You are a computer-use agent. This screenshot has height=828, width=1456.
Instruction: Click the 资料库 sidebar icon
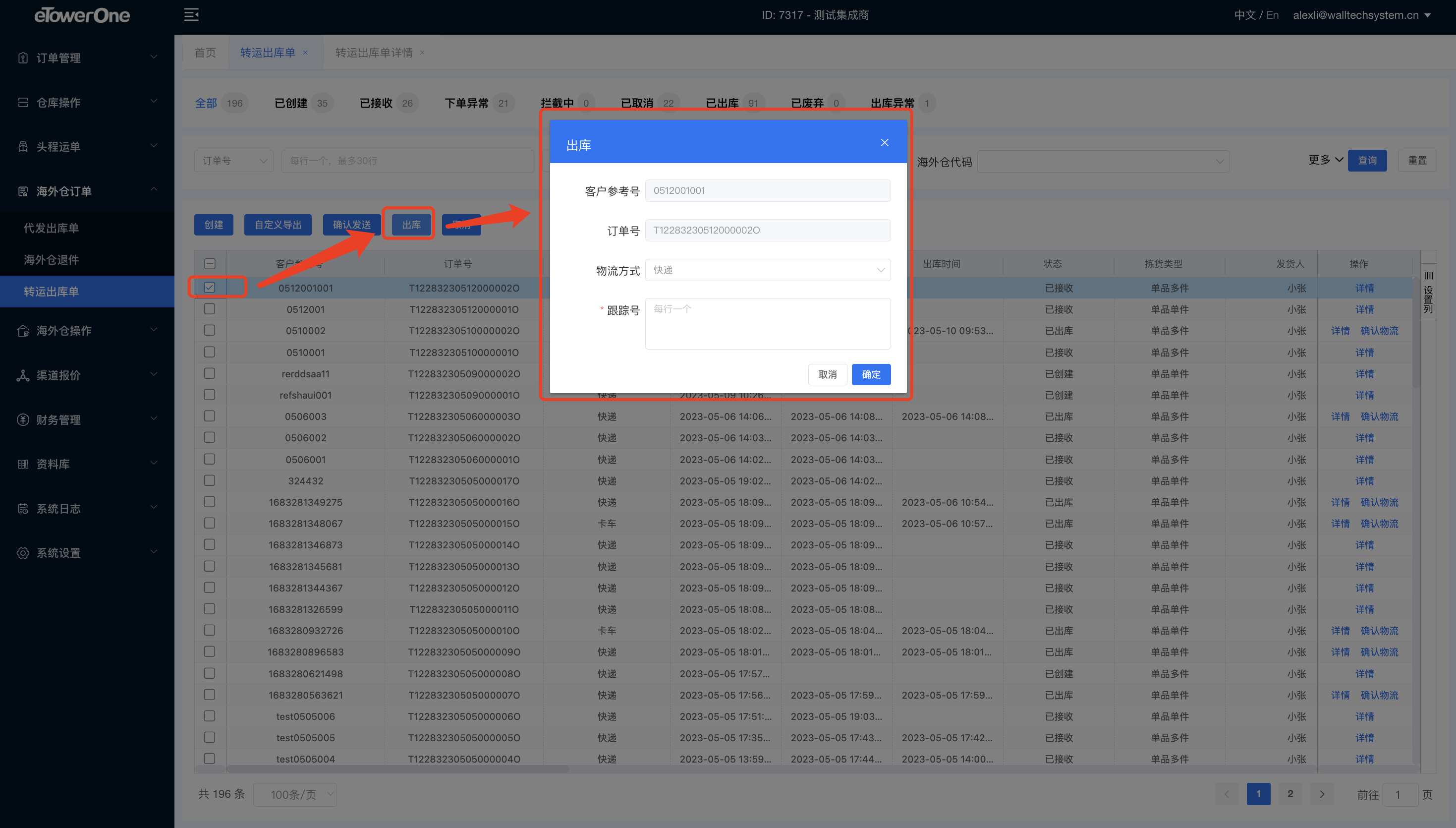pos(23,464)
